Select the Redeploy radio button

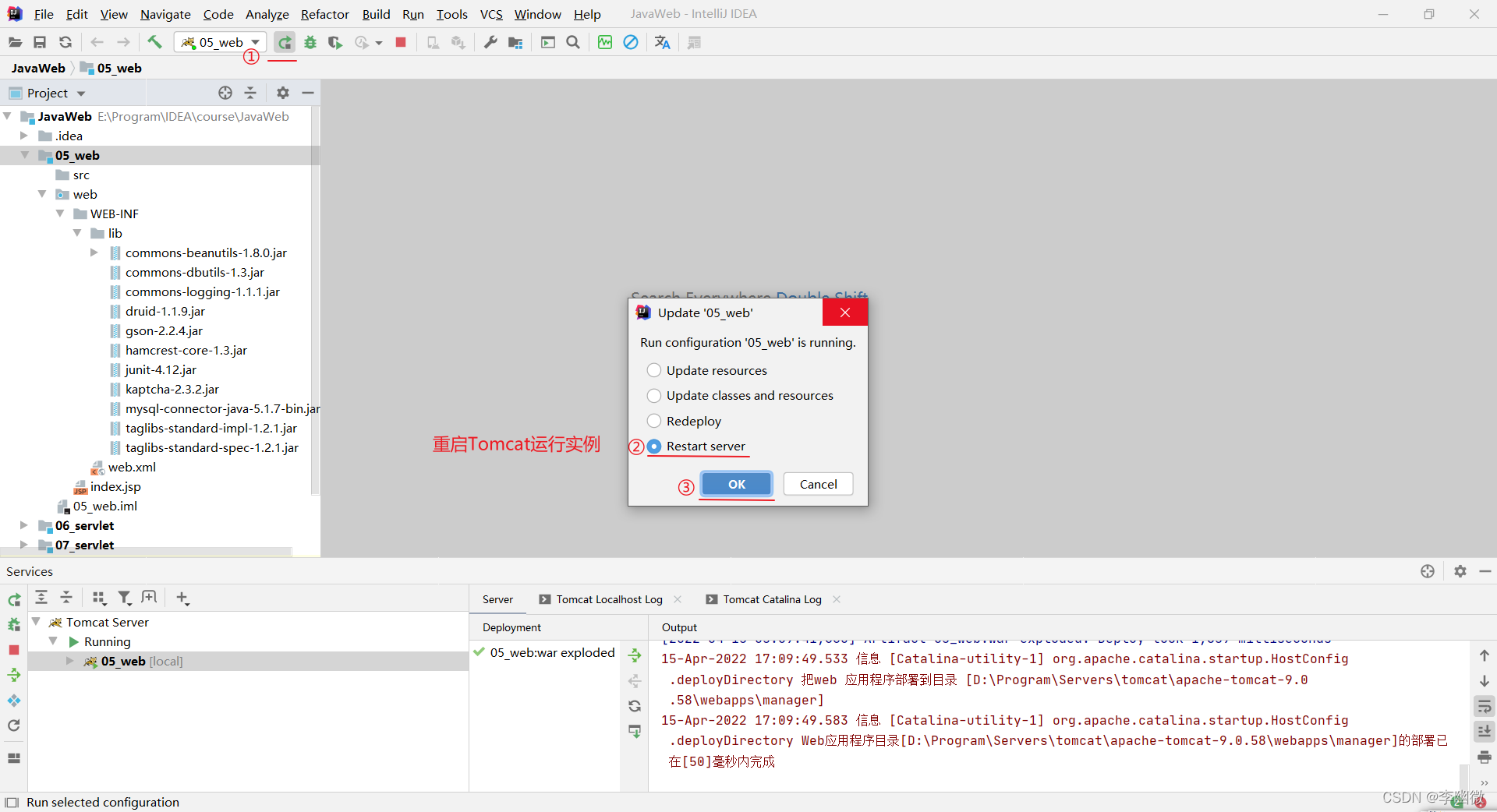[654, 421]
